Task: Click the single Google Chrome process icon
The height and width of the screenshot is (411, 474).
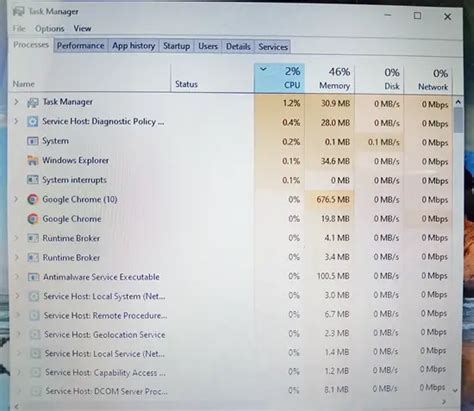Action: click(x=33, y=219)
